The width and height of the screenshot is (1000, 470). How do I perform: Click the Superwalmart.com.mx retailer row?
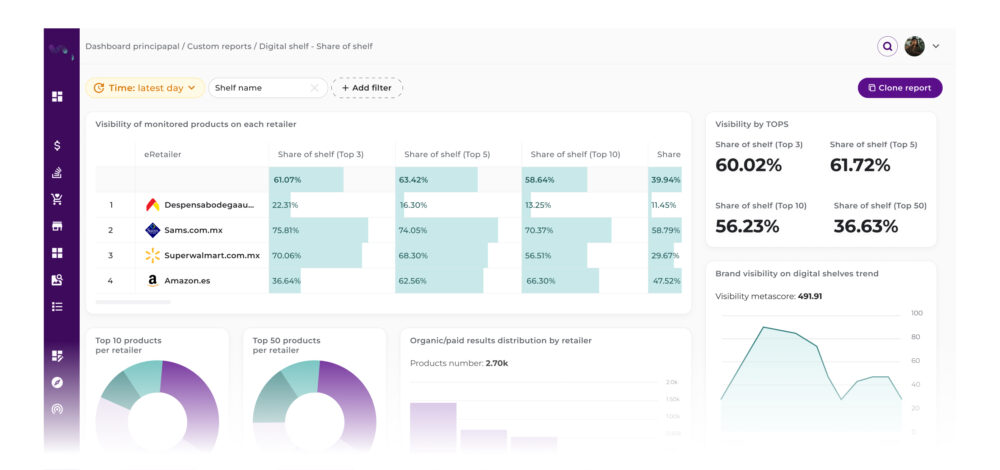[388, 255]
